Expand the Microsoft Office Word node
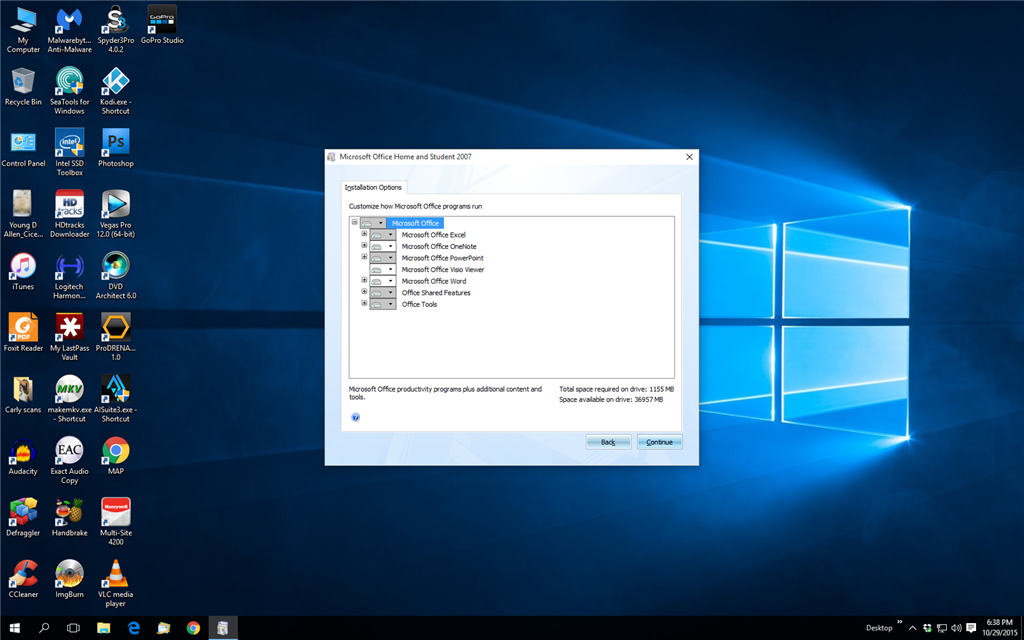Screen dimensions: 1024x640 tap(364, 280)
